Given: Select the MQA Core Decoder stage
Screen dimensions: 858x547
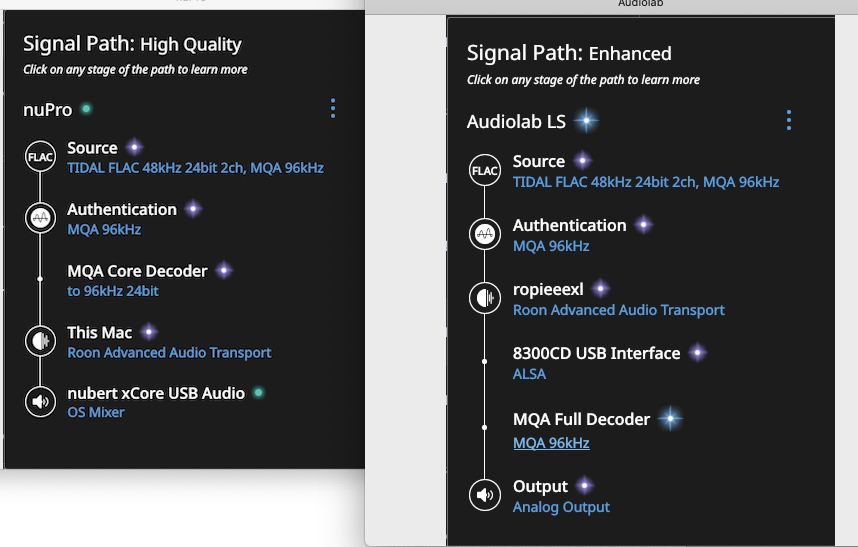Looking at the screenshot, I should 137,271.
